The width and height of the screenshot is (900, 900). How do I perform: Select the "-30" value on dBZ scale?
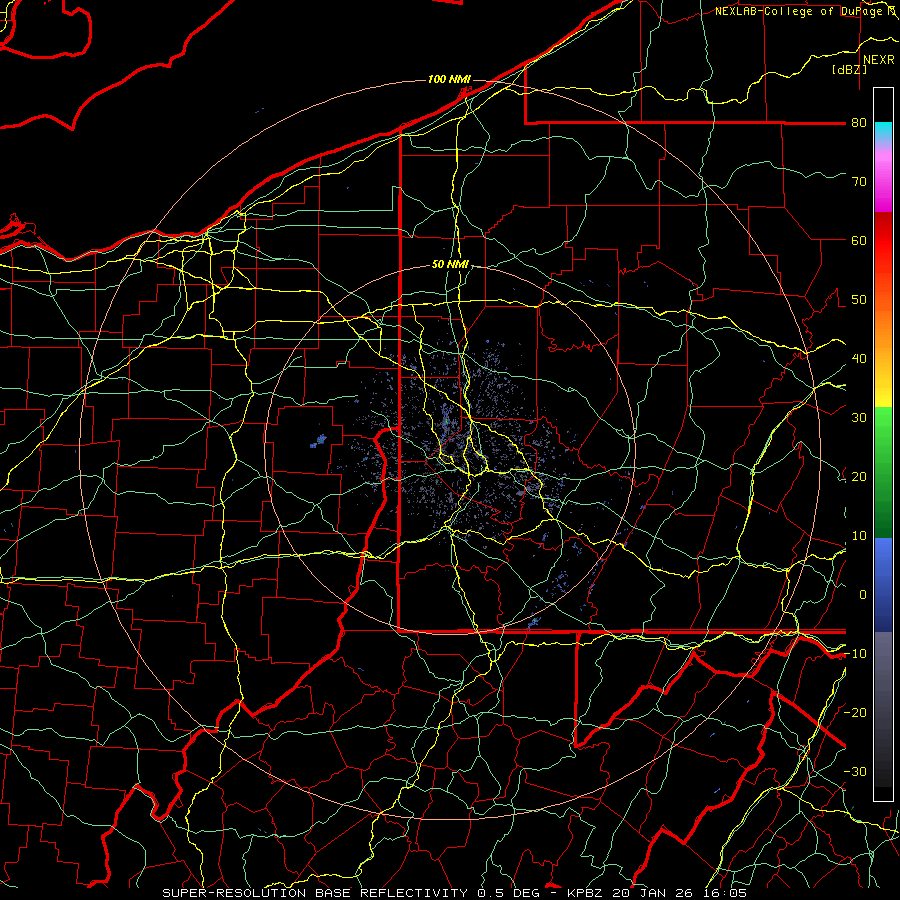(855, 771)
